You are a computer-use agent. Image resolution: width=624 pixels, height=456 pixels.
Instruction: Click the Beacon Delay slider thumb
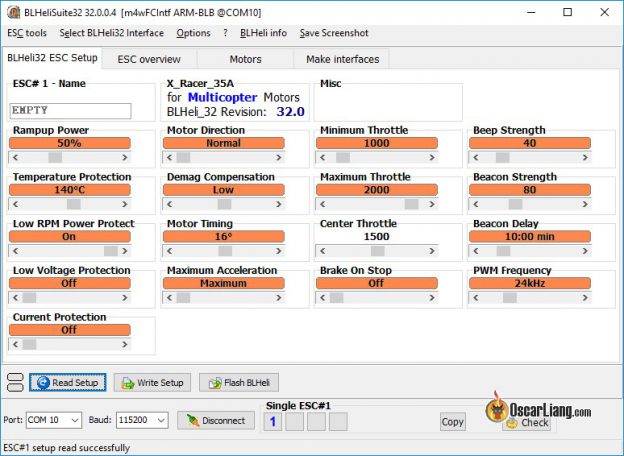point(503,251)
